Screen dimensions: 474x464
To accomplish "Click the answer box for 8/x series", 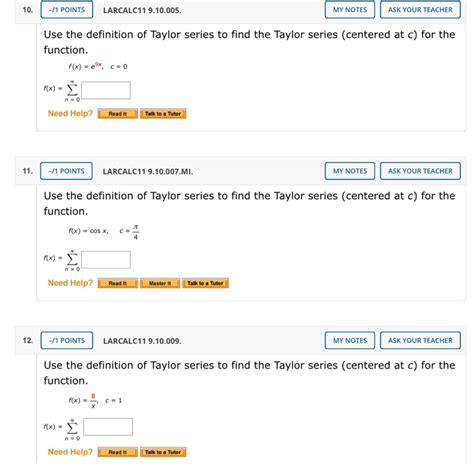I will click(x=108, y=427).
